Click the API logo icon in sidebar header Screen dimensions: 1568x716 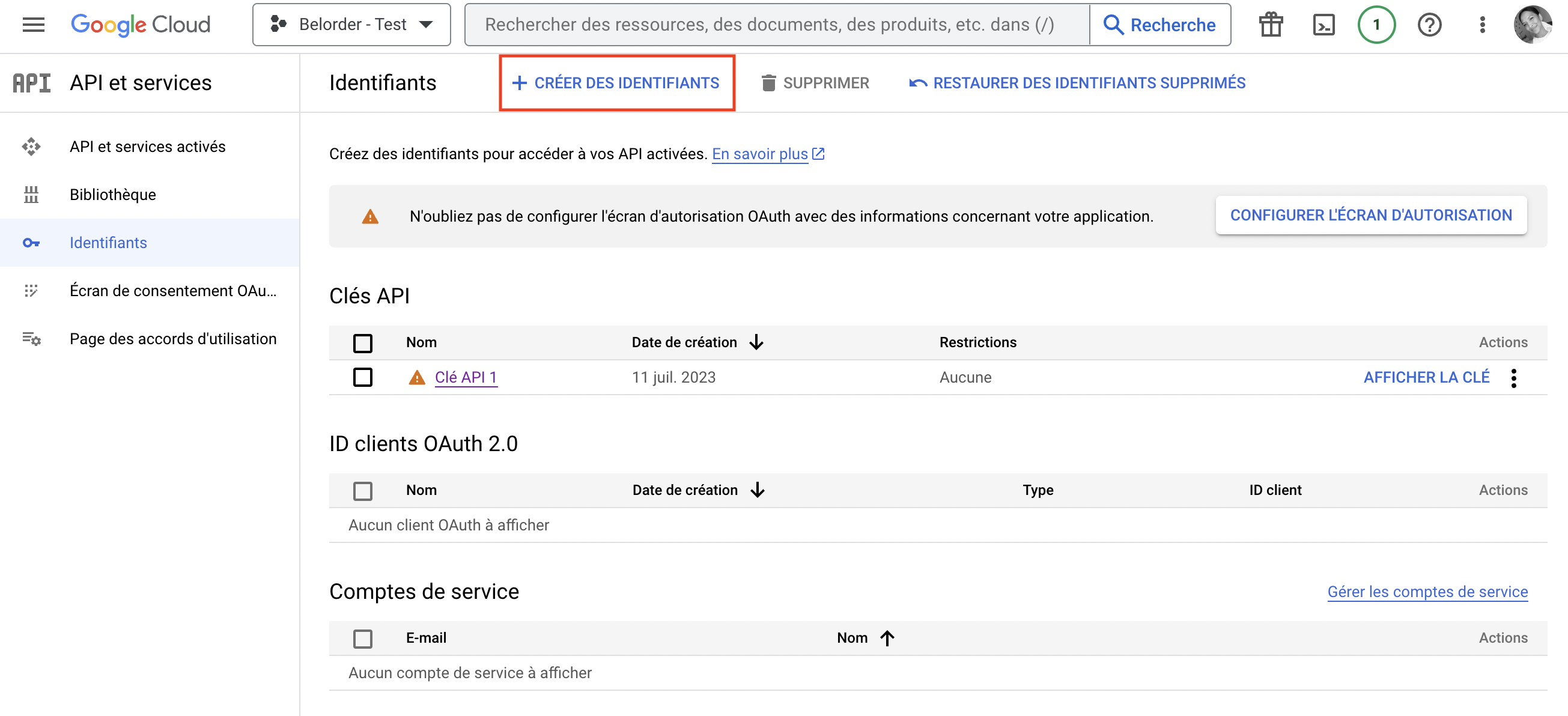32,83
